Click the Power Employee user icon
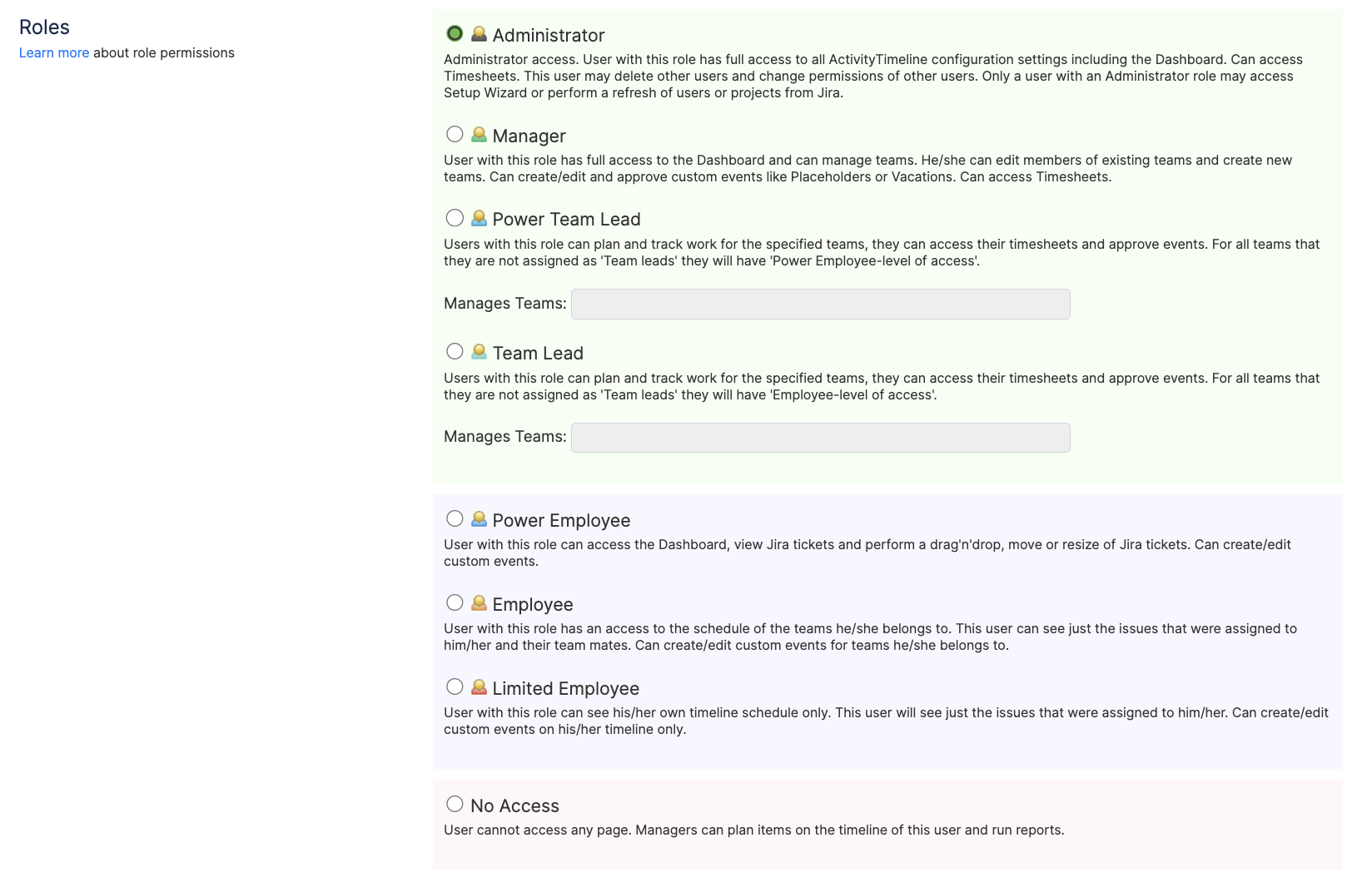This screenshot has width=1372, height=882. coord(479,518)
